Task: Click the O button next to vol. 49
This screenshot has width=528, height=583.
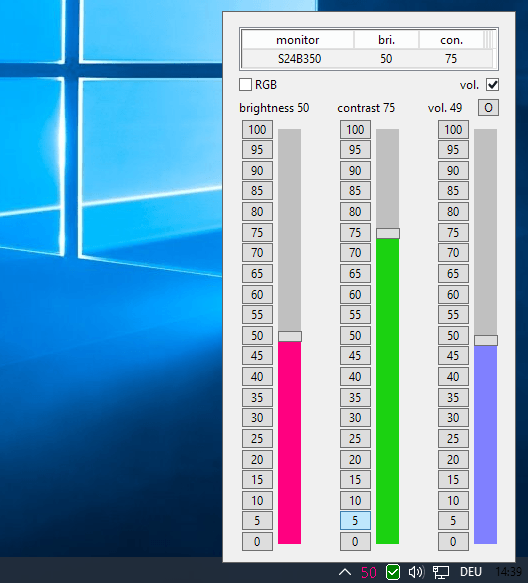Action: click(488, 108)
